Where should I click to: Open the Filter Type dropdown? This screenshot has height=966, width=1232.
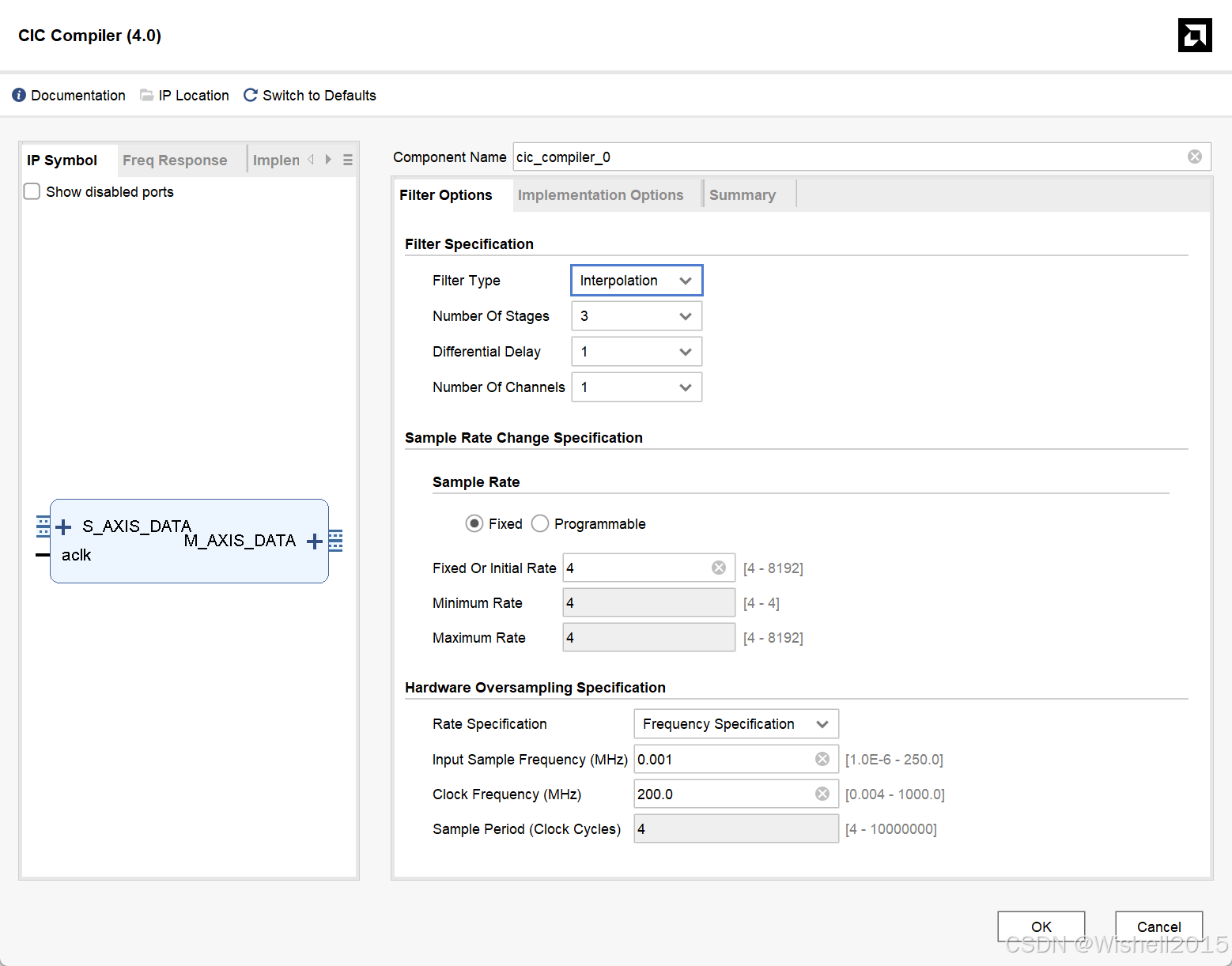point(637,281)
